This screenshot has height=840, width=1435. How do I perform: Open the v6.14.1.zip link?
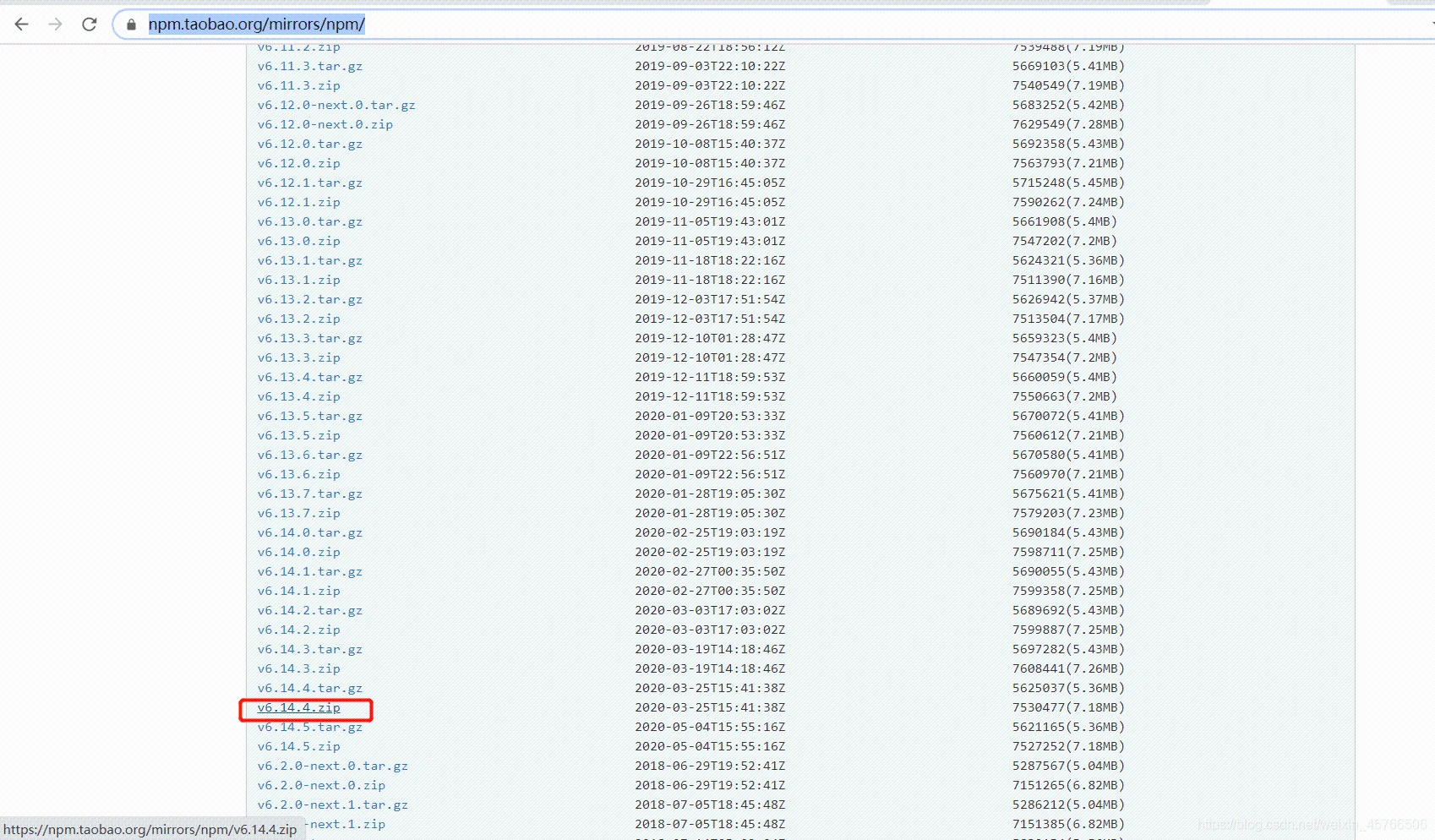(299, 592)
